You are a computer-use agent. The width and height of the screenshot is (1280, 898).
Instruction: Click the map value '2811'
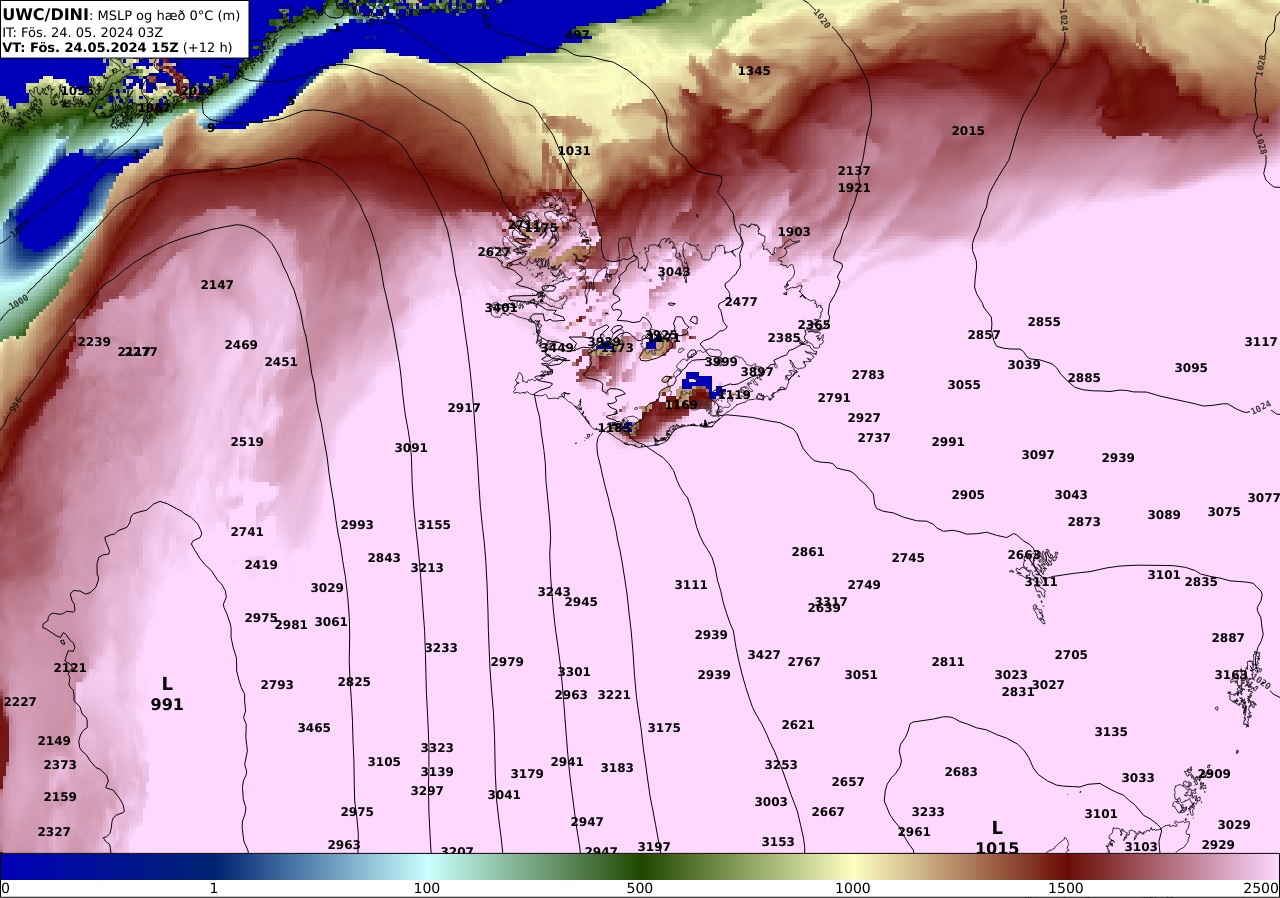[948, 662]
